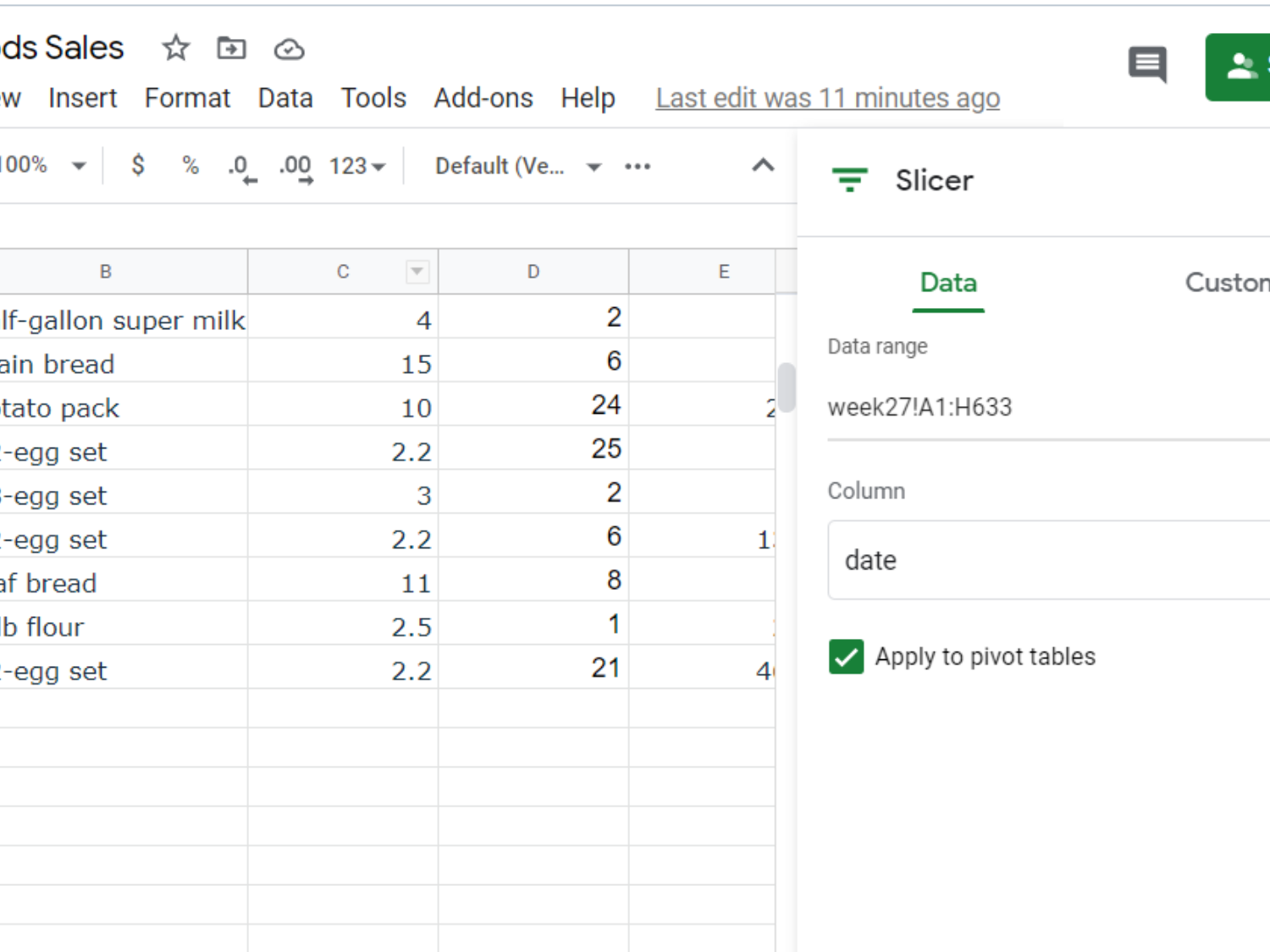Open the 123 number format dropdown

pos(357,166)
